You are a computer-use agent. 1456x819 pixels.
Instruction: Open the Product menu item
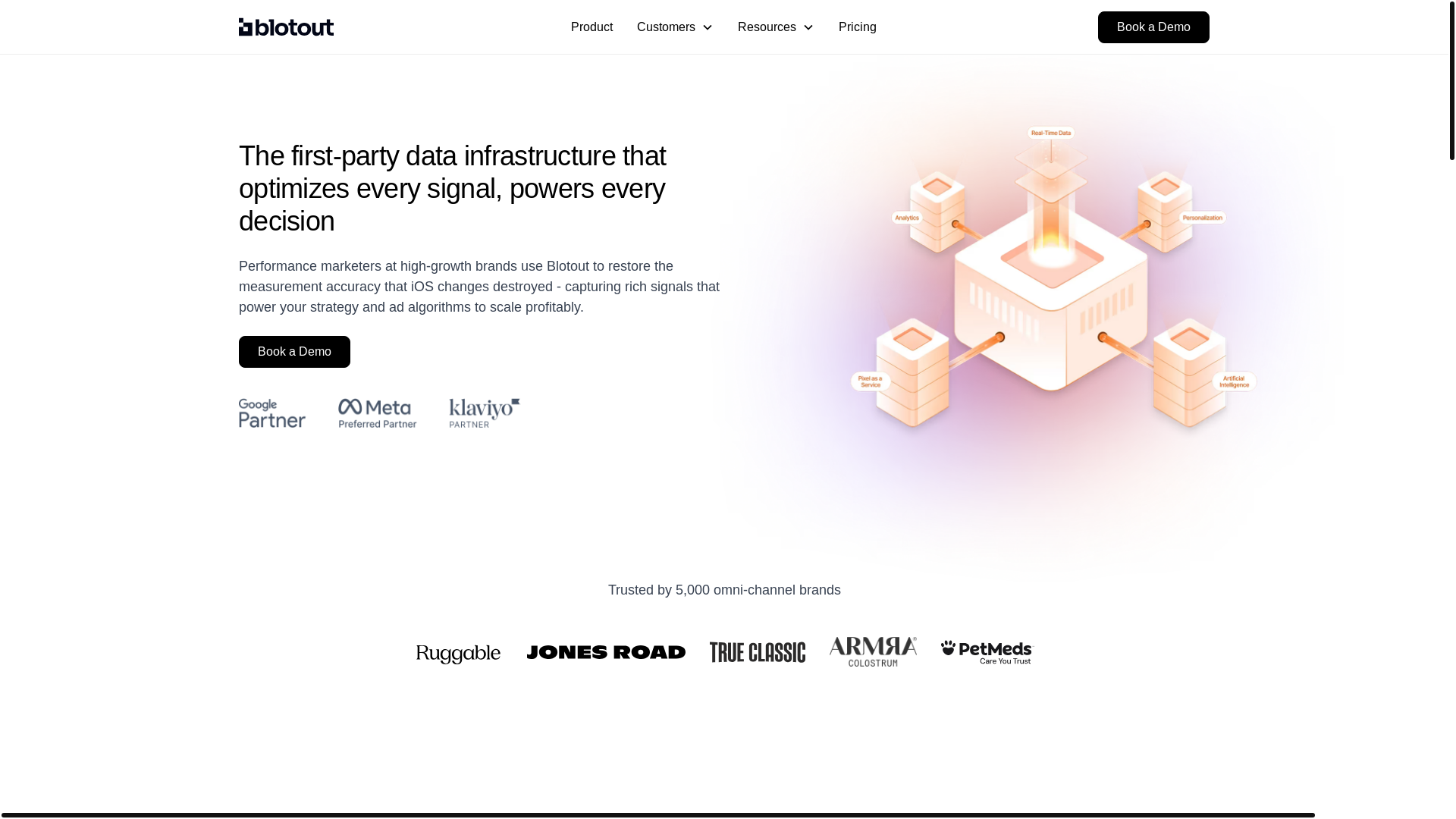[x=591, y=27]
